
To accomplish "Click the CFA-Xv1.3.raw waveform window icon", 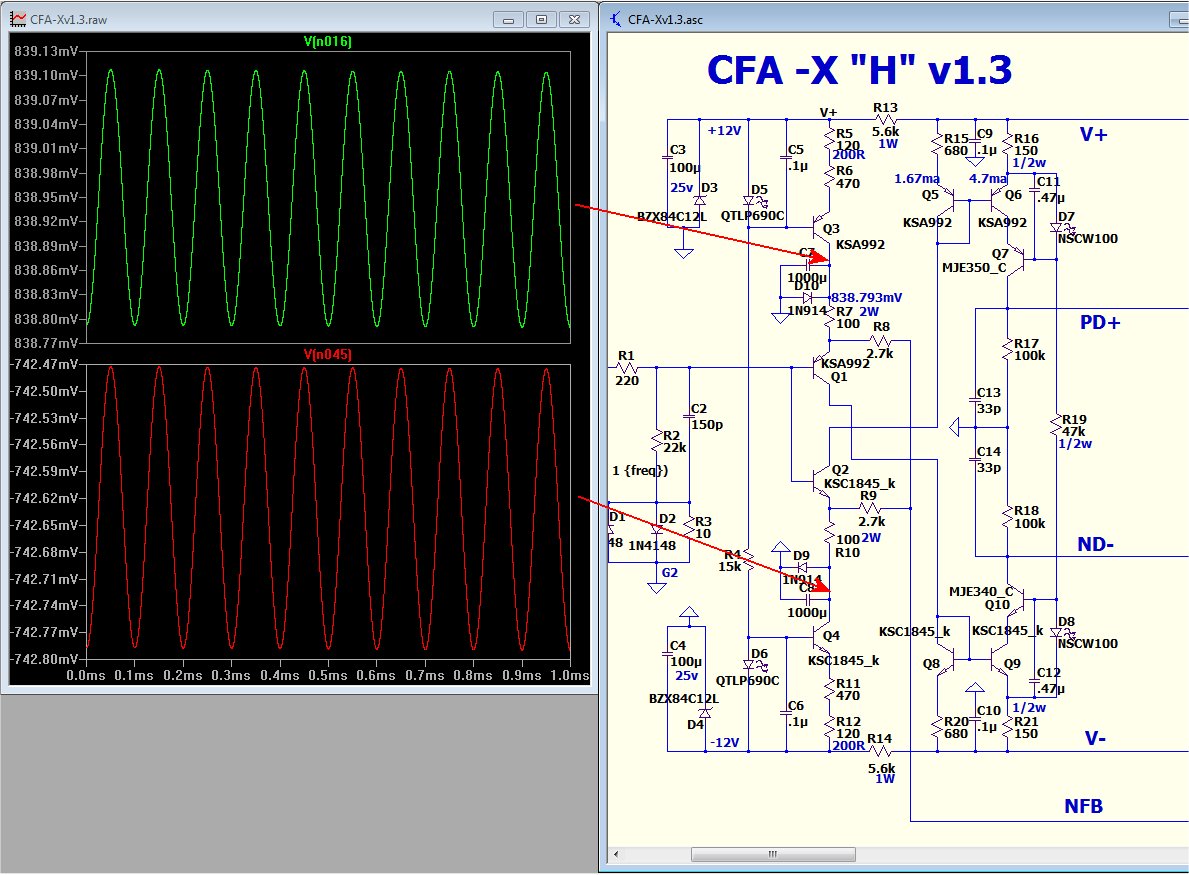I will point(17,19).
